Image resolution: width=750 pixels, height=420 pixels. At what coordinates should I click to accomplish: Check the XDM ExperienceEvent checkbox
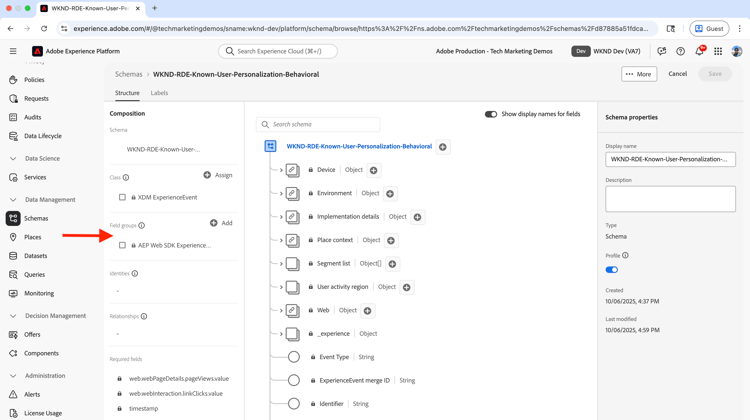[122, 197]
